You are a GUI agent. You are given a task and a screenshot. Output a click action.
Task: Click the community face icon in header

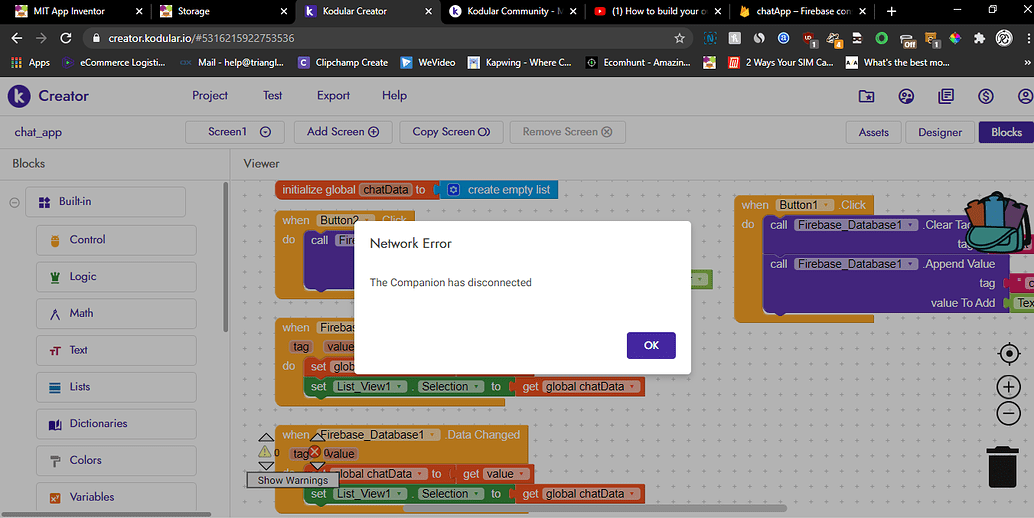(906, 96)
